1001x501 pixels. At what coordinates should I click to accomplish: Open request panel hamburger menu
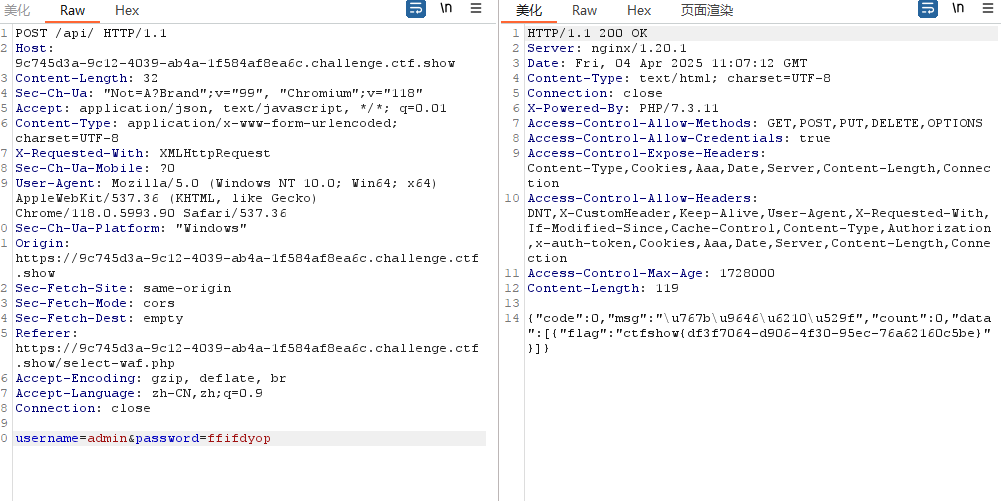point(476,8)
